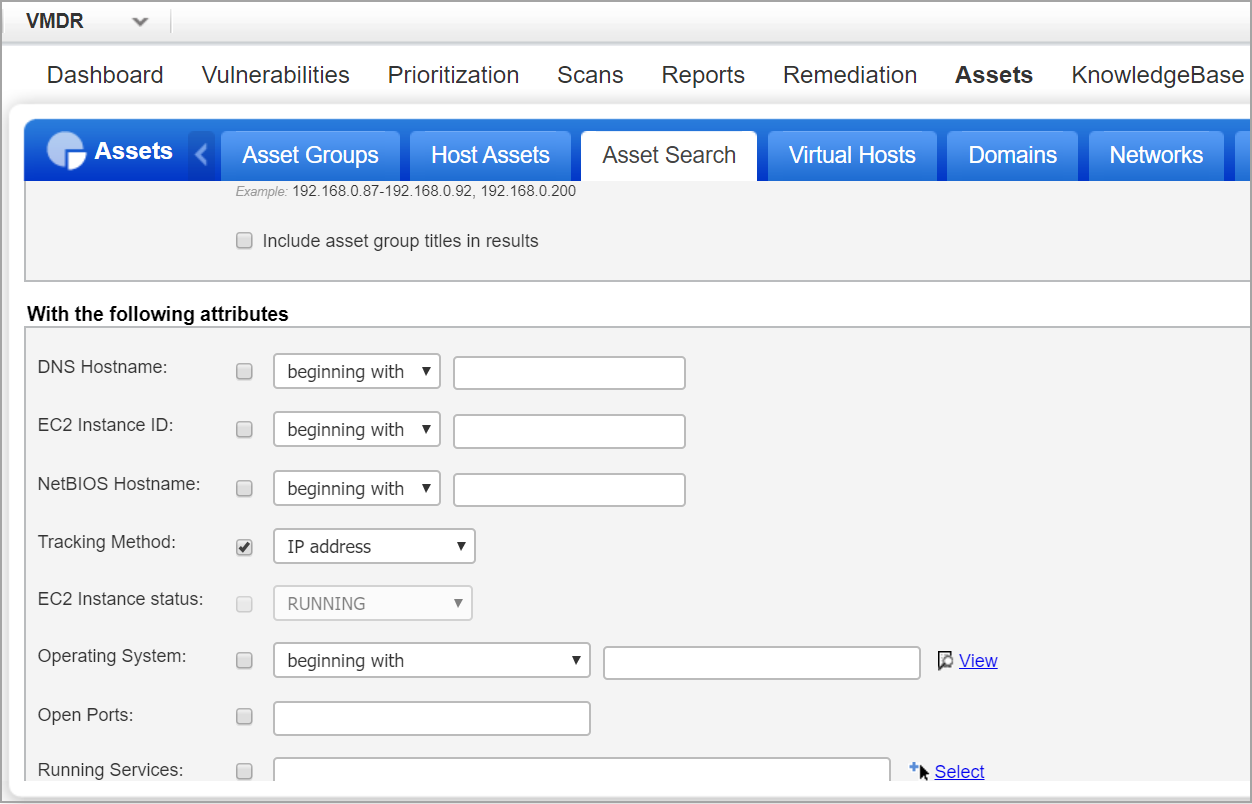Focus the EC2 Instance ID text field

(x=569, y=430)
